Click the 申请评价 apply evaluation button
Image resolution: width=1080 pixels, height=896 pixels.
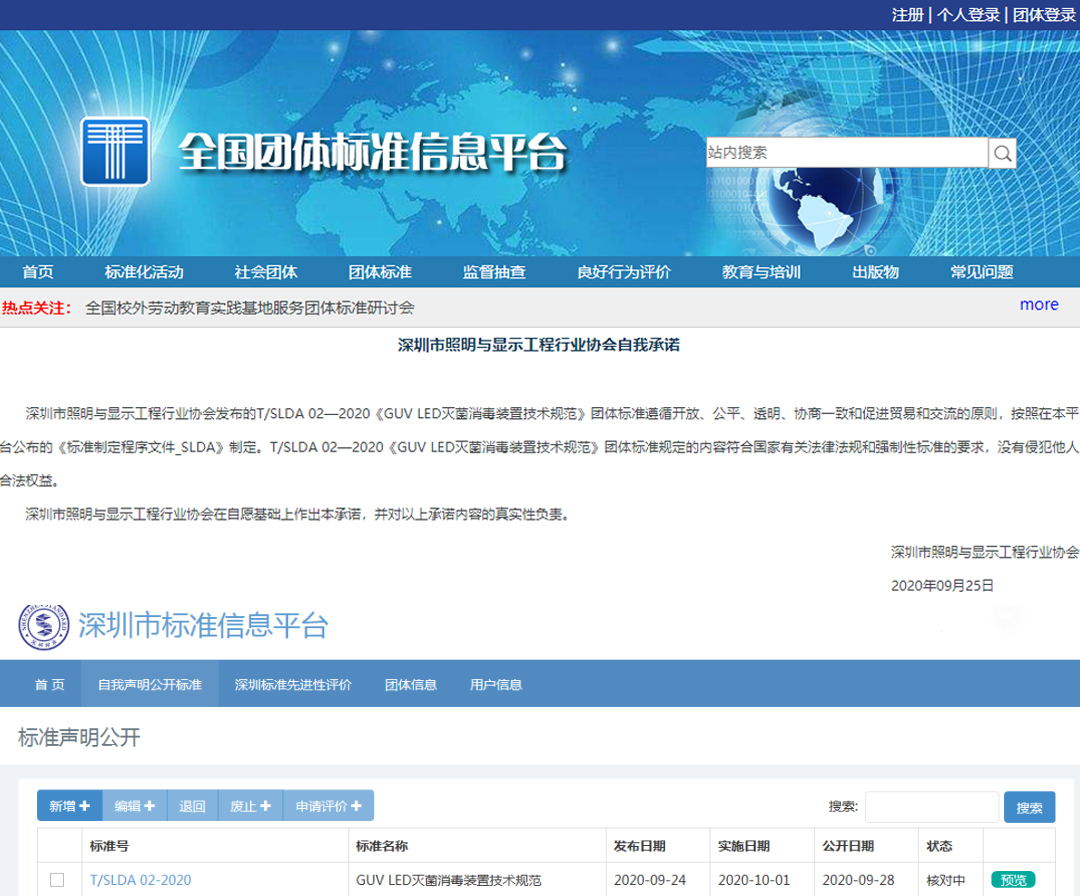pos(328,806)
